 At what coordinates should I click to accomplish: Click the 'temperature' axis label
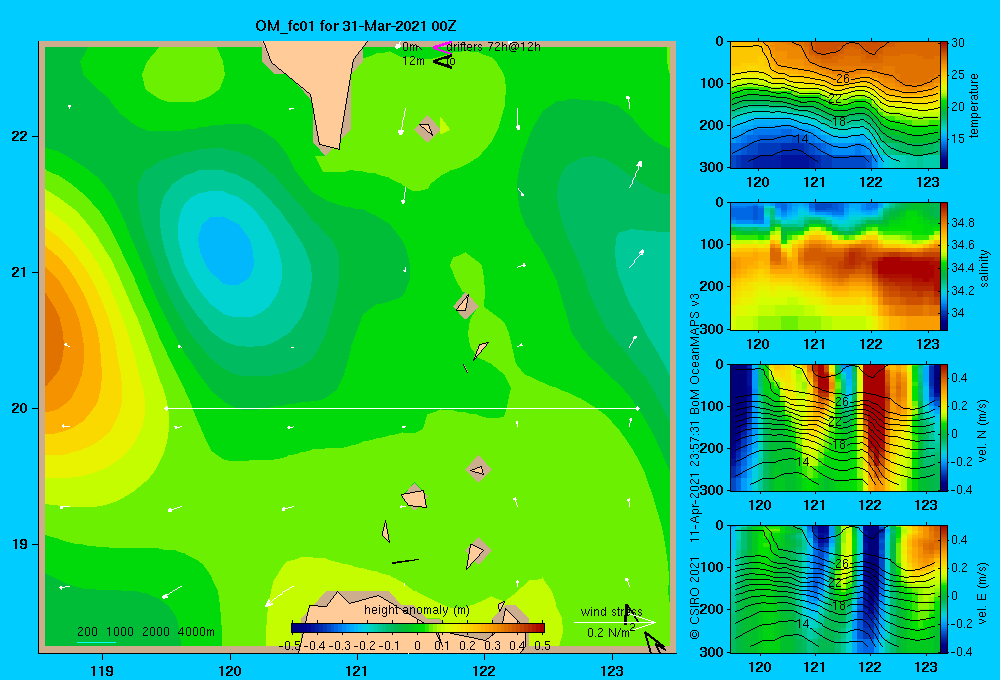(974, 105)
